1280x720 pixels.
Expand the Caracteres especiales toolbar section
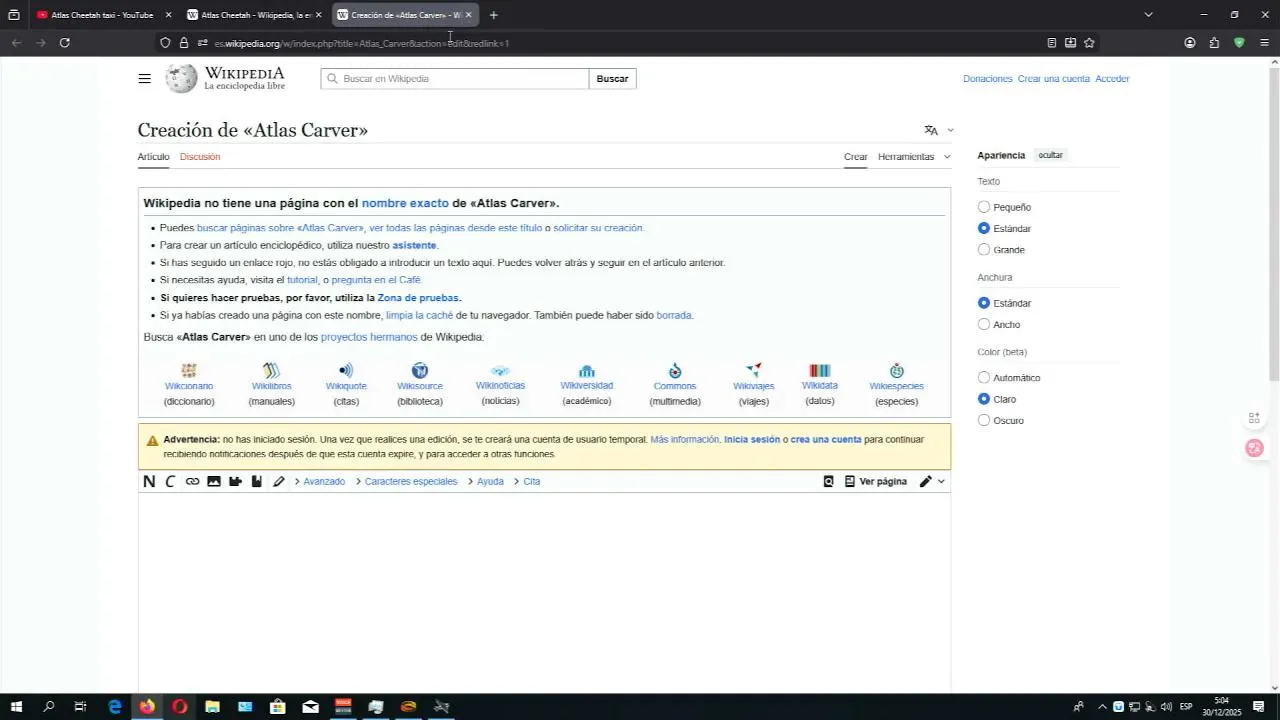pyautogui.click(x=405, y=481)
